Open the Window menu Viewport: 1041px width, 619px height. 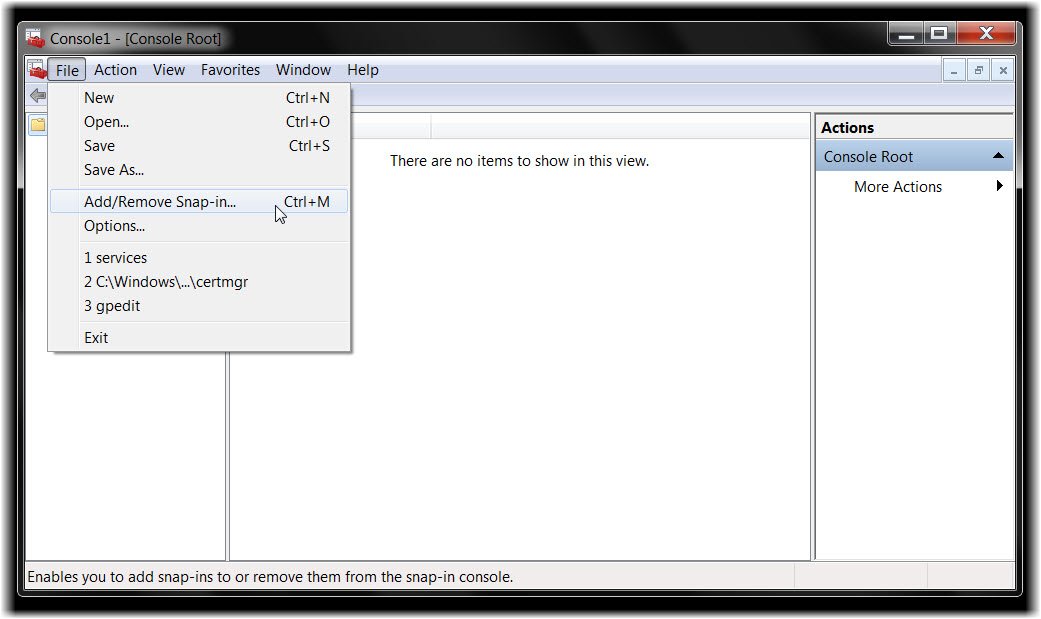point(303,70)
